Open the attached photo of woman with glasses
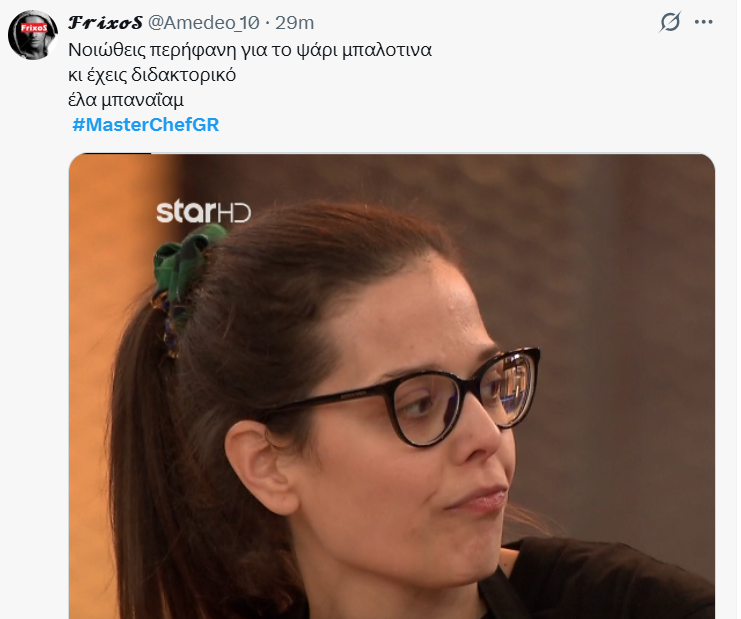 (392, 386)
